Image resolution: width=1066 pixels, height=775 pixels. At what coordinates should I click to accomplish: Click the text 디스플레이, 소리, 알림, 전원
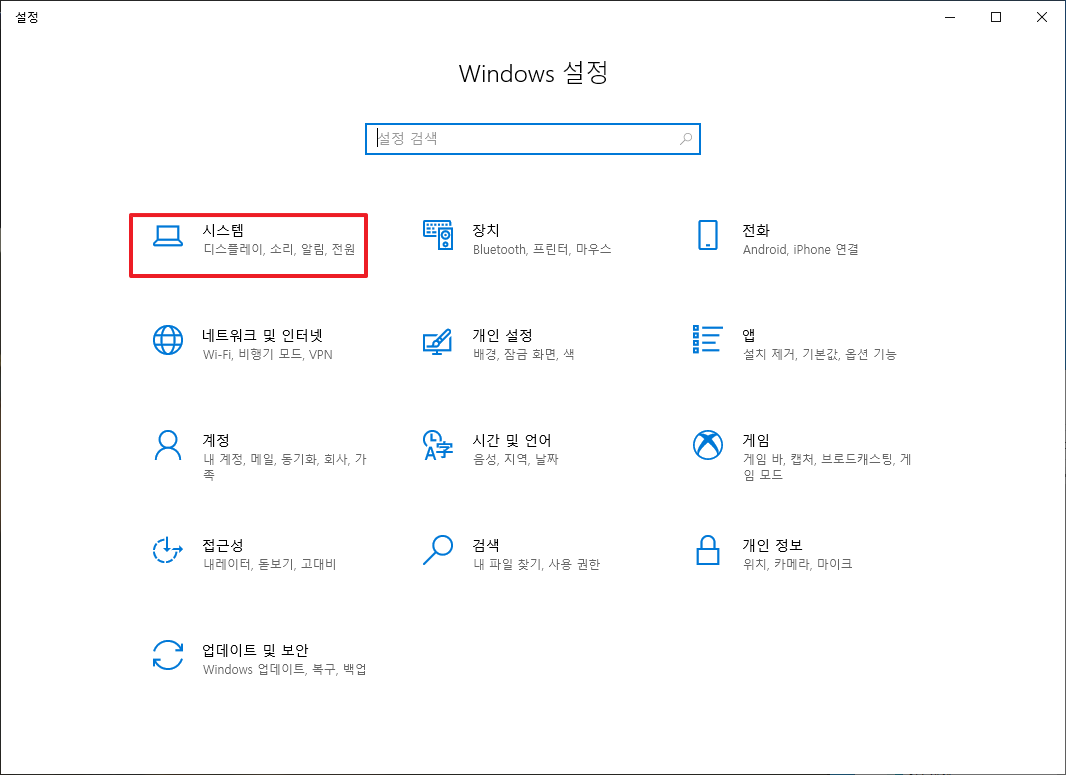pyautogui.click(x=279, y=249)
